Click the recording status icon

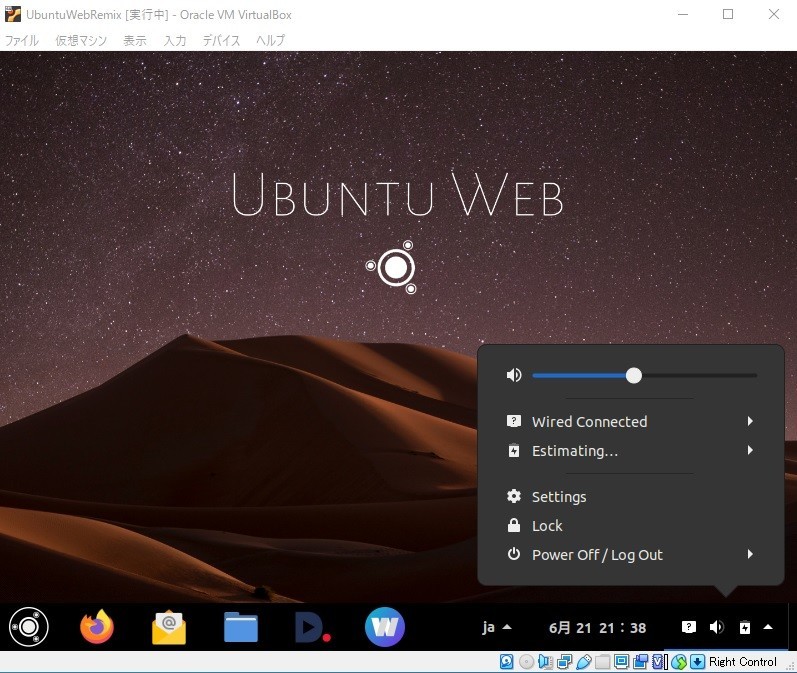pos(640,661)
